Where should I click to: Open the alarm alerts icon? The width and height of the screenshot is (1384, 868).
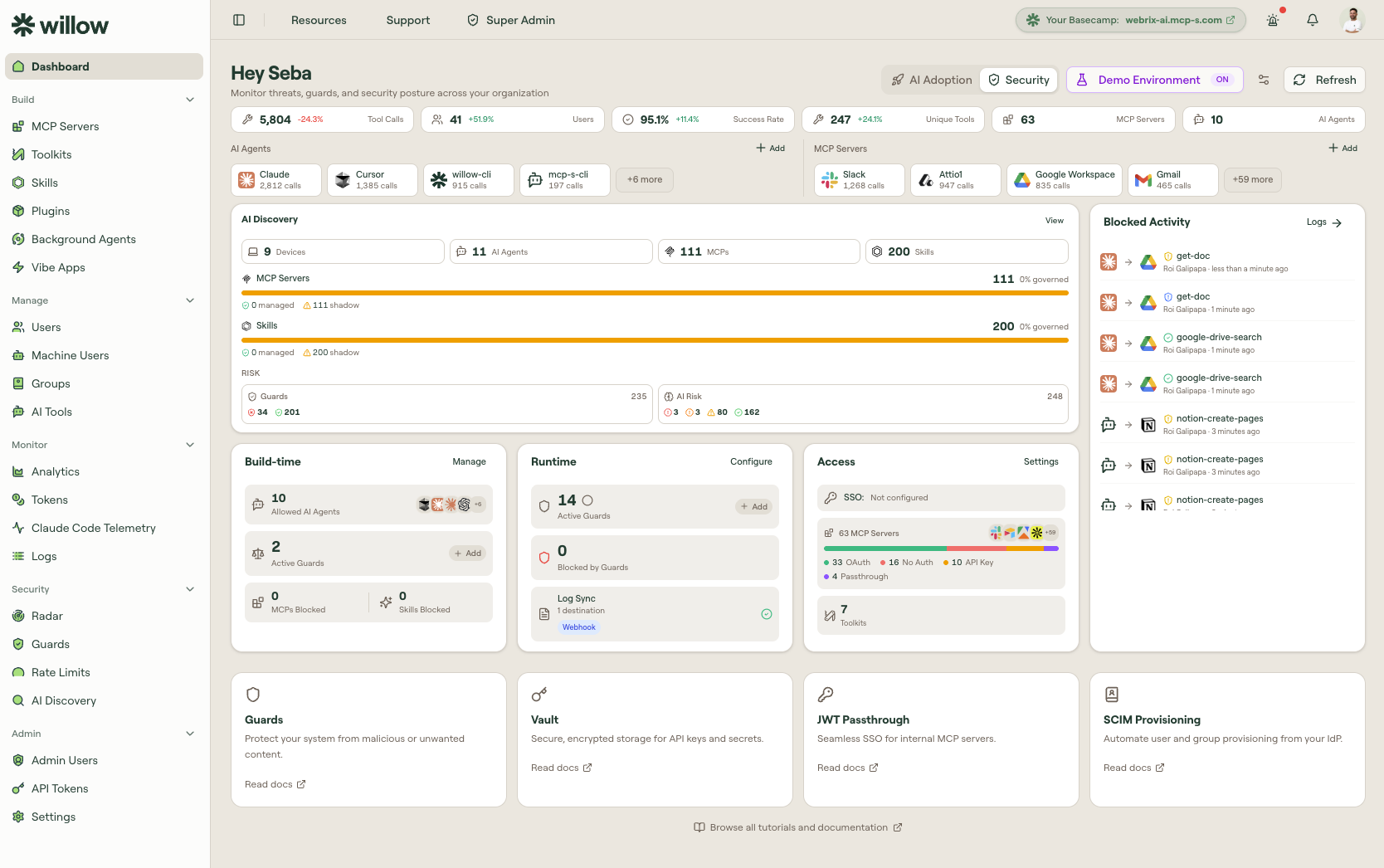[1273, 20]
